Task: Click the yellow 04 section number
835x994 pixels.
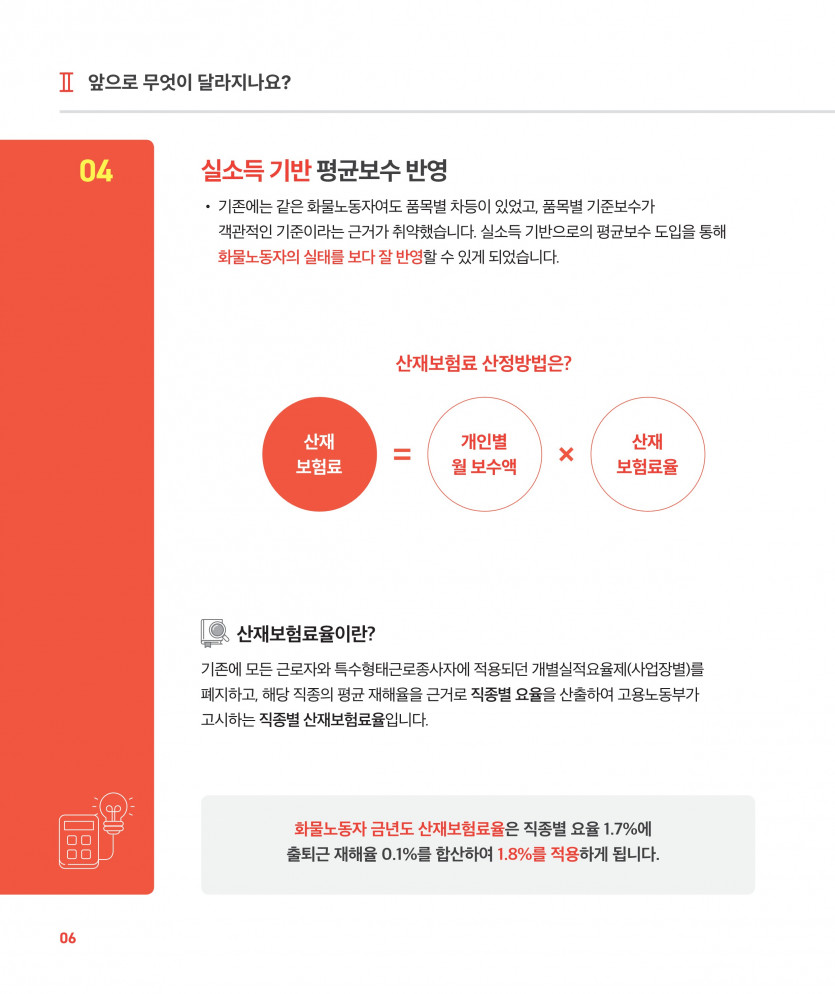Action: point(96,171)
